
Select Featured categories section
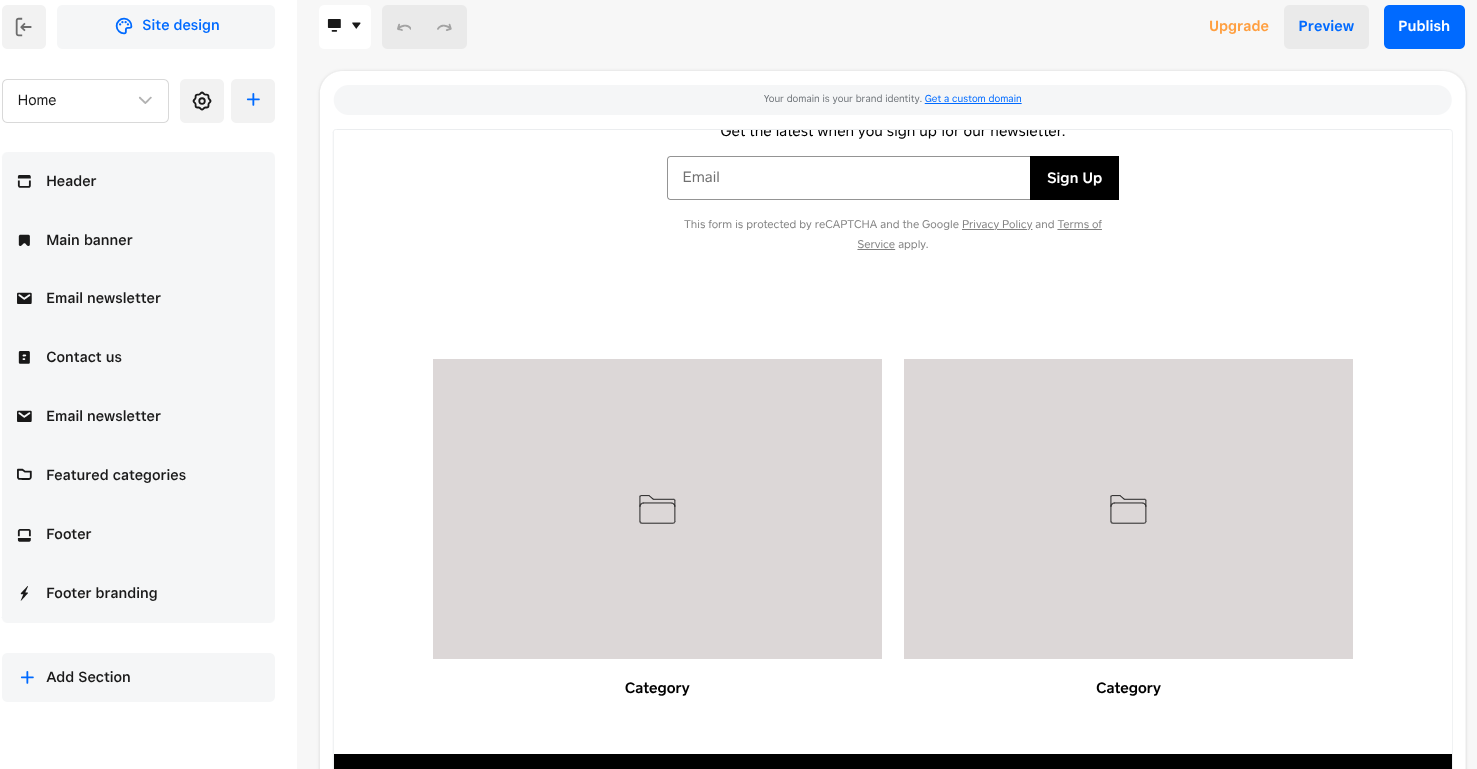click(116, 475)
